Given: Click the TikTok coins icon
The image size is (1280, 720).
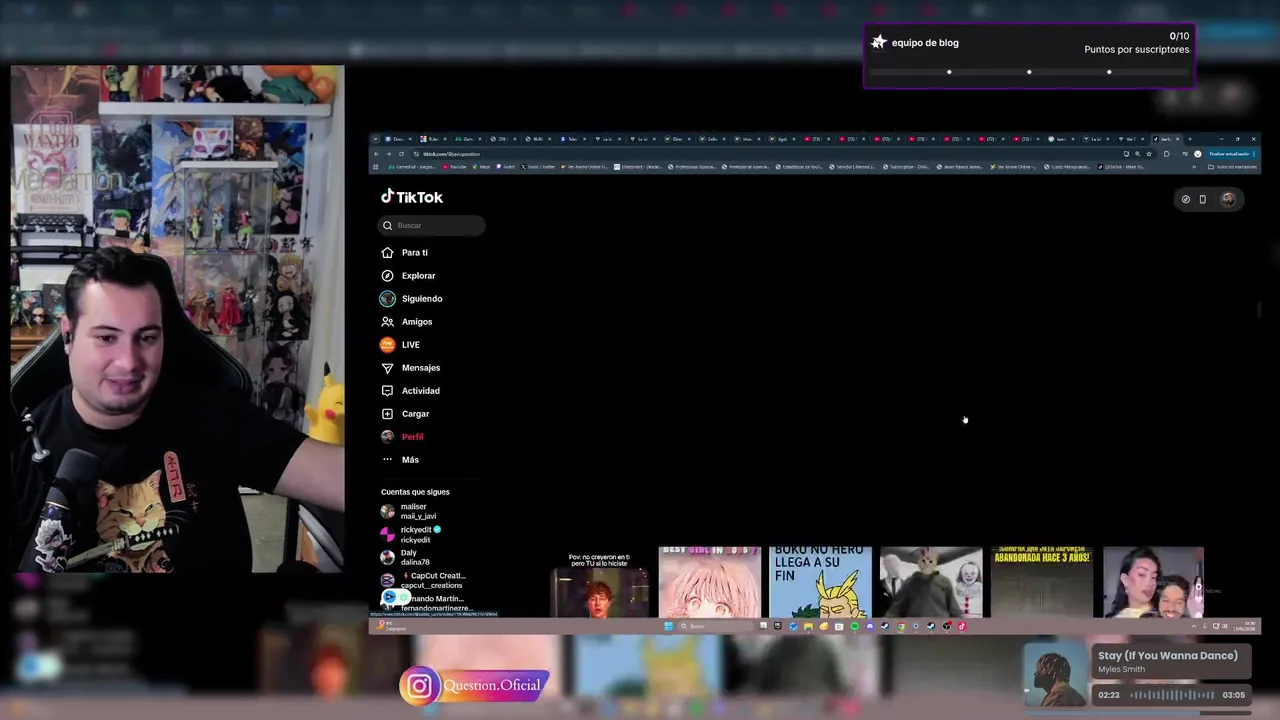Looking at the screenshot, I should (x=1186, y=199).
